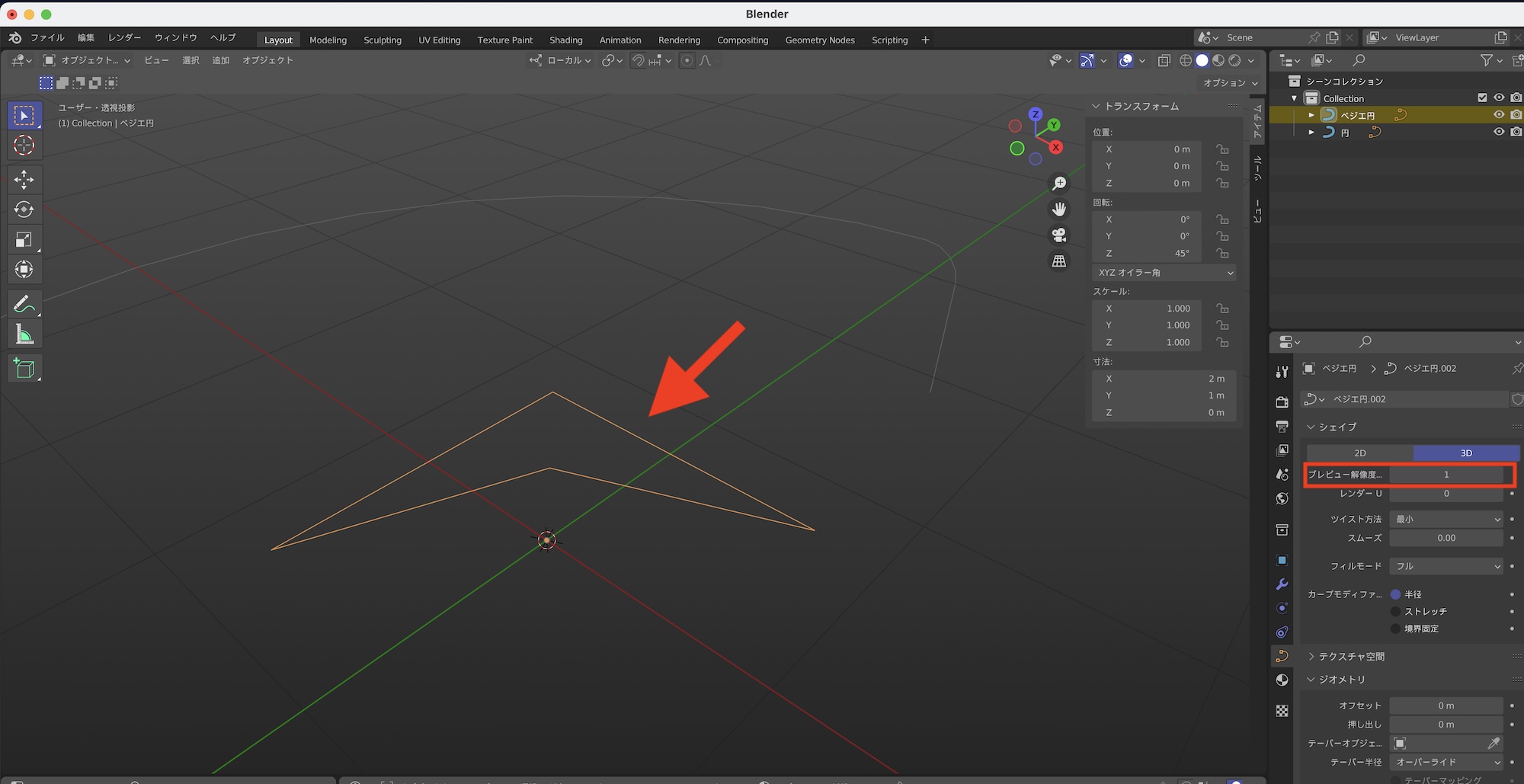The height and width of the screenshot is (784, 1524).
Task: Open the ツイスト方法 dropdown
Action: click(x=1446, y=519)
